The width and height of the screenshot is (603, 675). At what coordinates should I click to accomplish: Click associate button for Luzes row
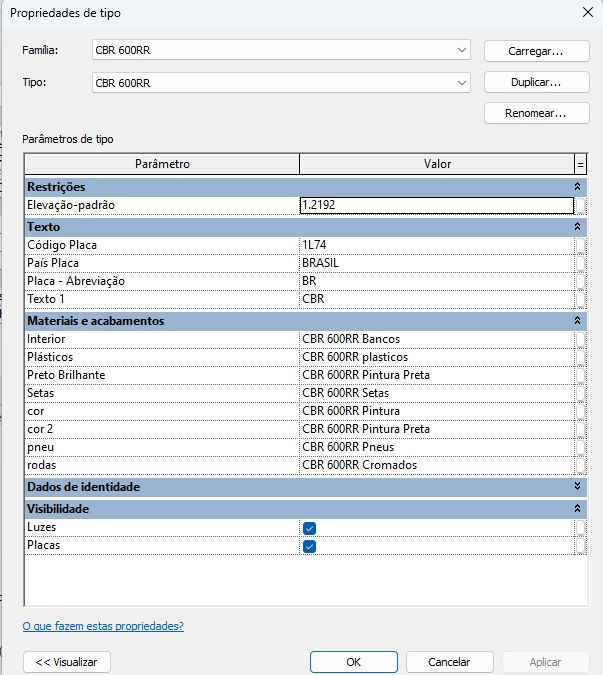click(x=580, y=527)
